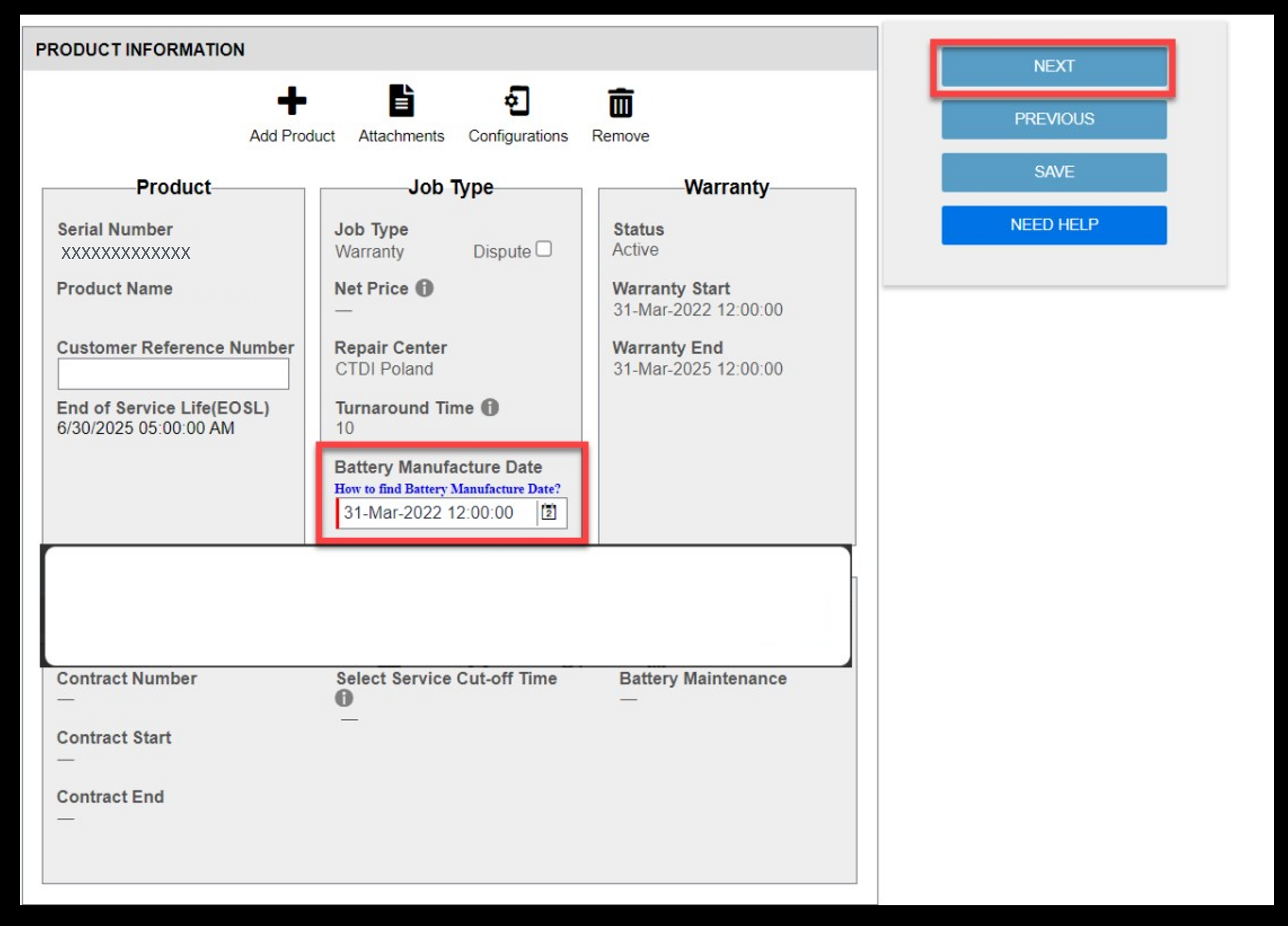1288x926 pixels.
Task: Click the Product Name label
Action: point(114,289)
